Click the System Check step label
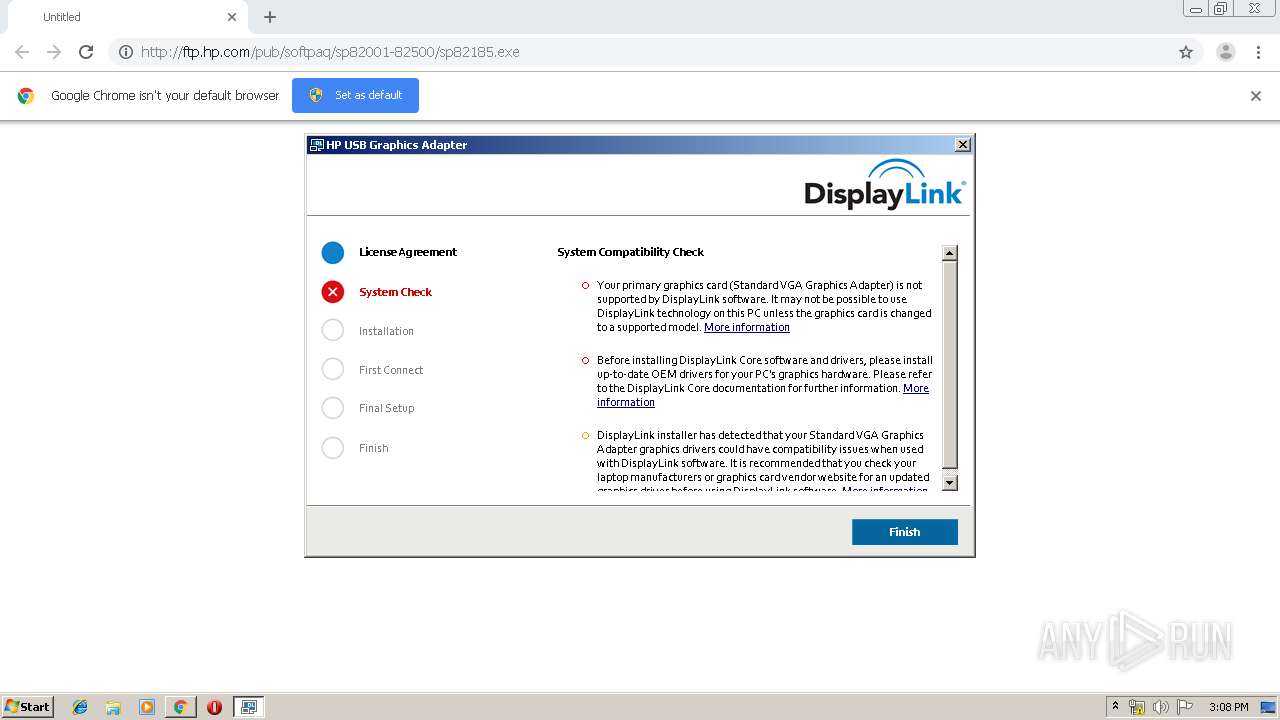Image resolution: width=1280 pixels, height=720 pixels. (396, 292)
